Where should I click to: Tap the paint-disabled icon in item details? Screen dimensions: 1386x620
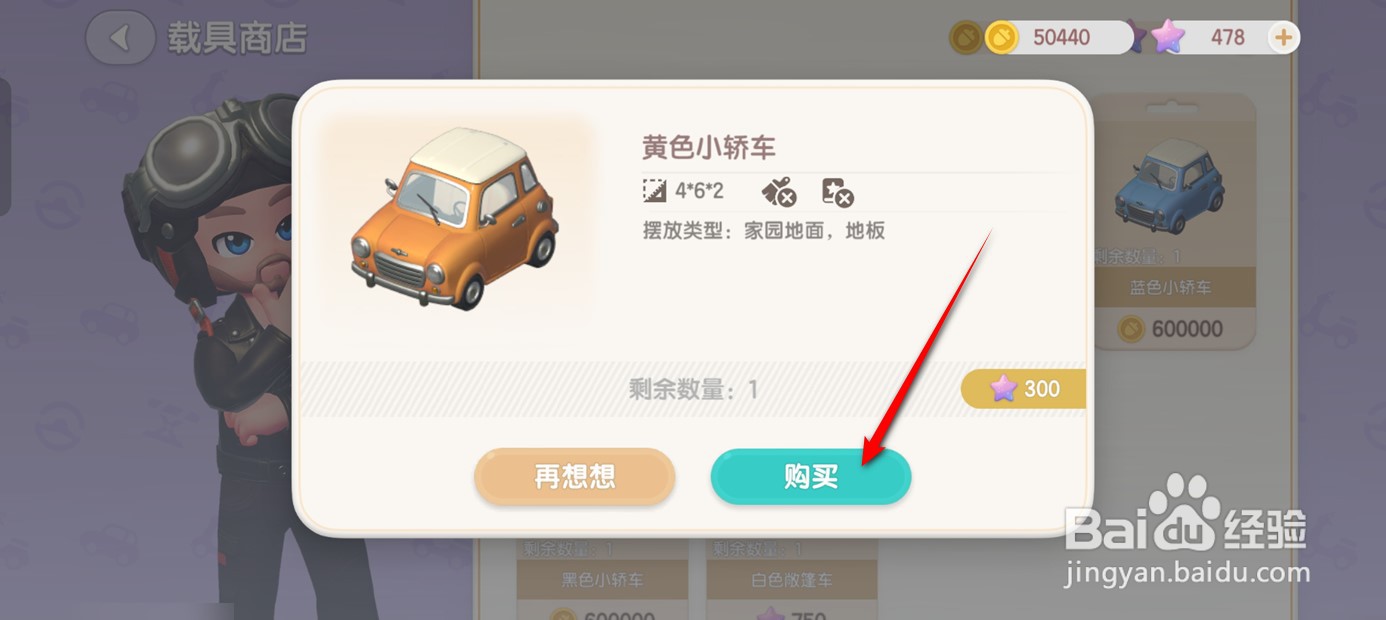click(778, 191)
